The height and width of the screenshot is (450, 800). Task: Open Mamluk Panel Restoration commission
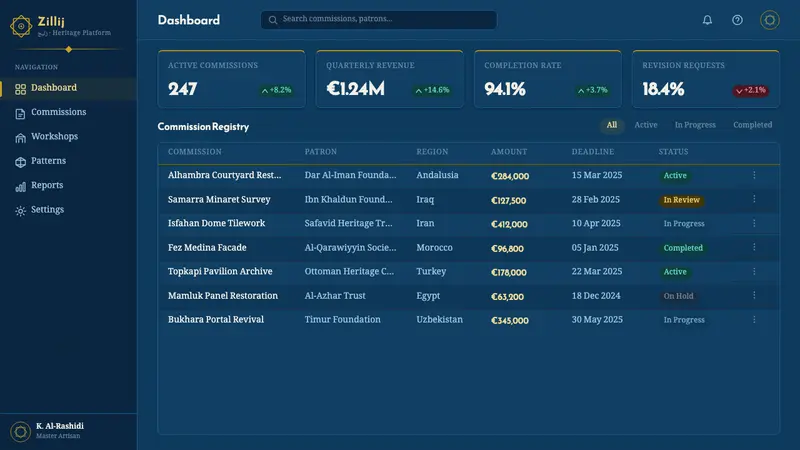[223, 296]
